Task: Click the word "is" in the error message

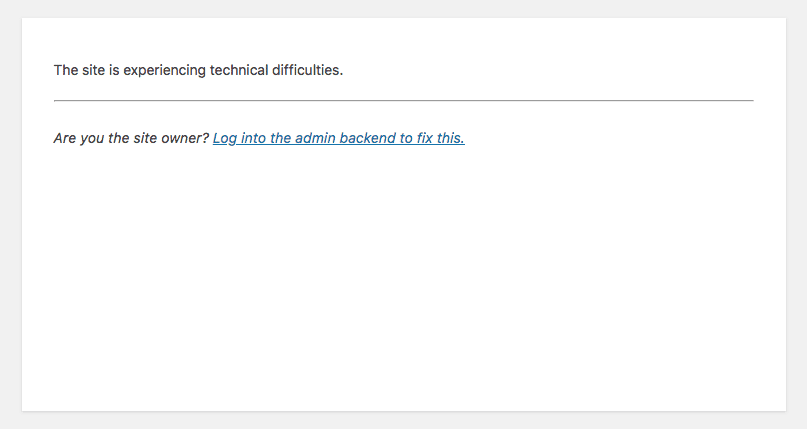Action: click(x=113, y=70)
